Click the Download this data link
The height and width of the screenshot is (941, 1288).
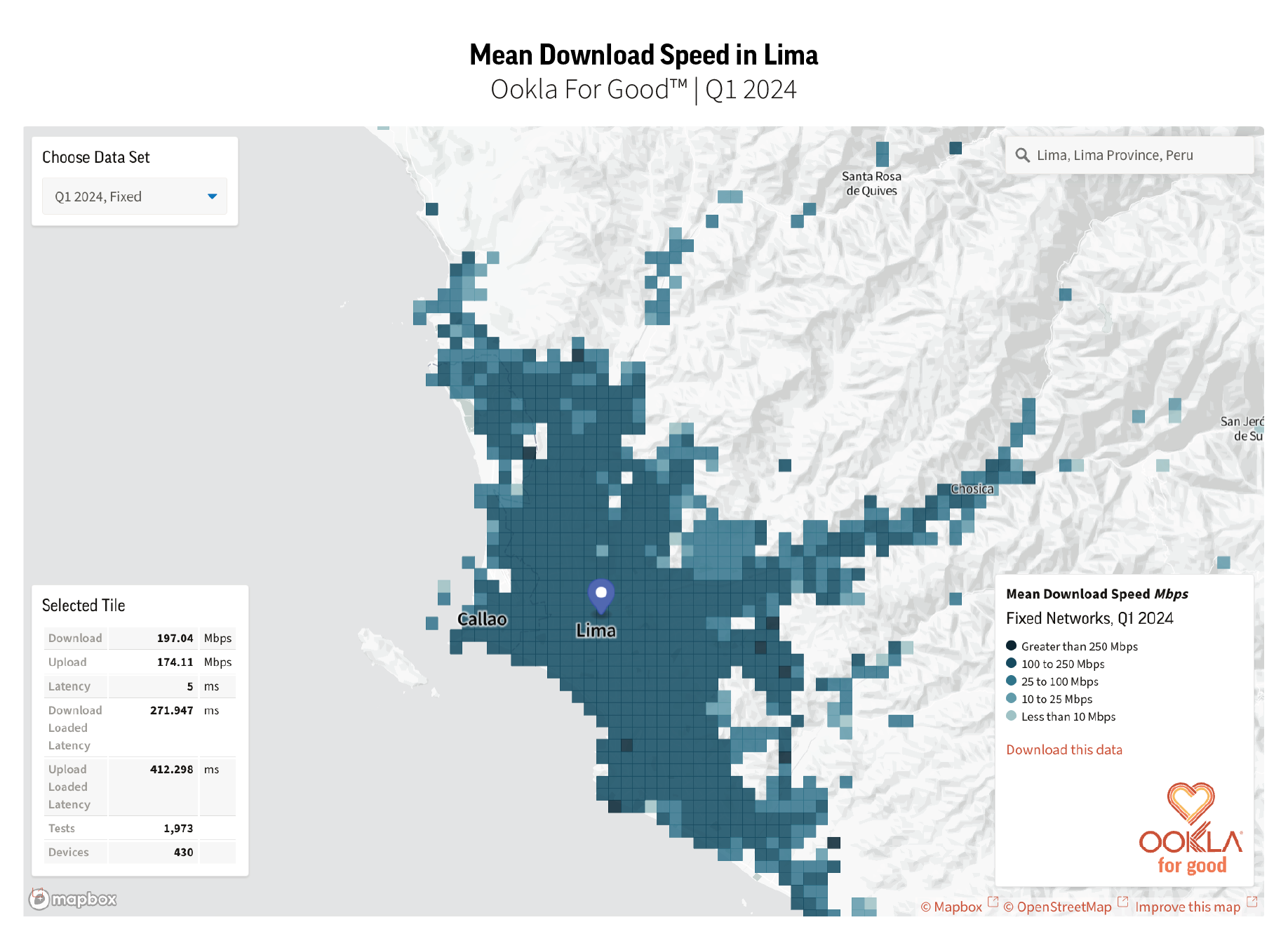[x=1064, y=749]
